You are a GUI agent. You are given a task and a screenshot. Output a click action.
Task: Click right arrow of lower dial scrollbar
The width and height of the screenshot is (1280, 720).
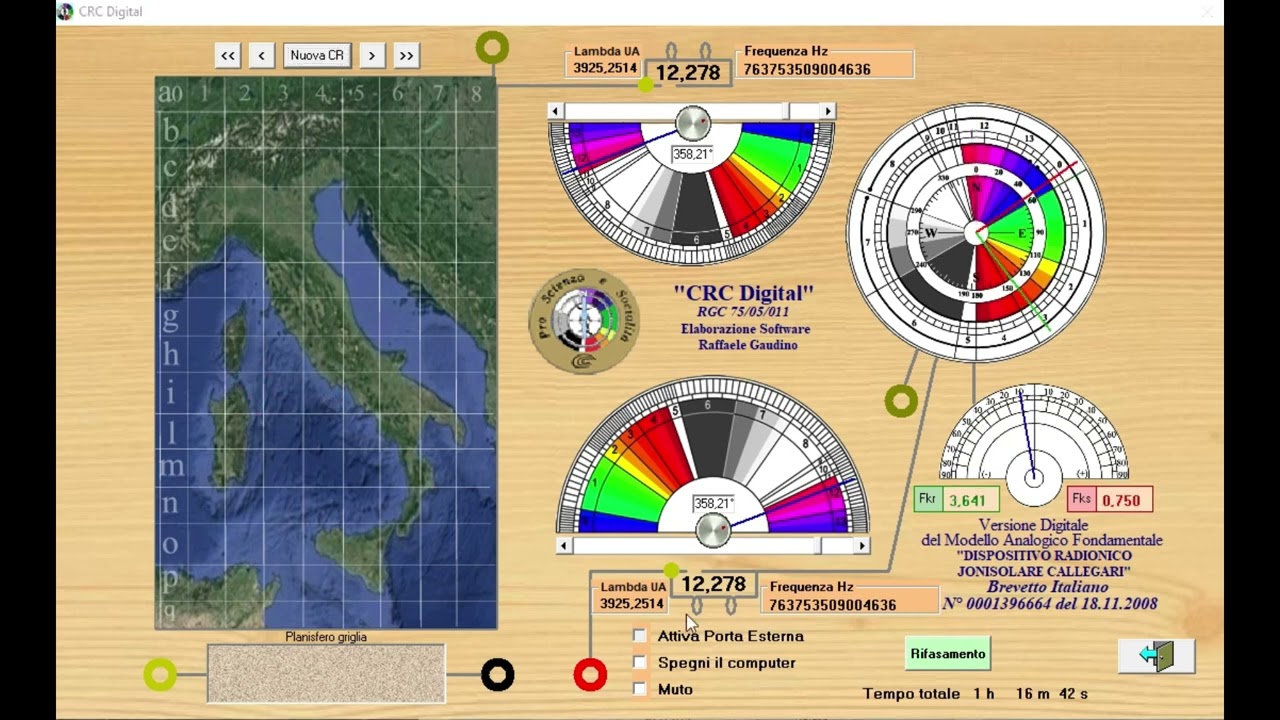[862, 546]
